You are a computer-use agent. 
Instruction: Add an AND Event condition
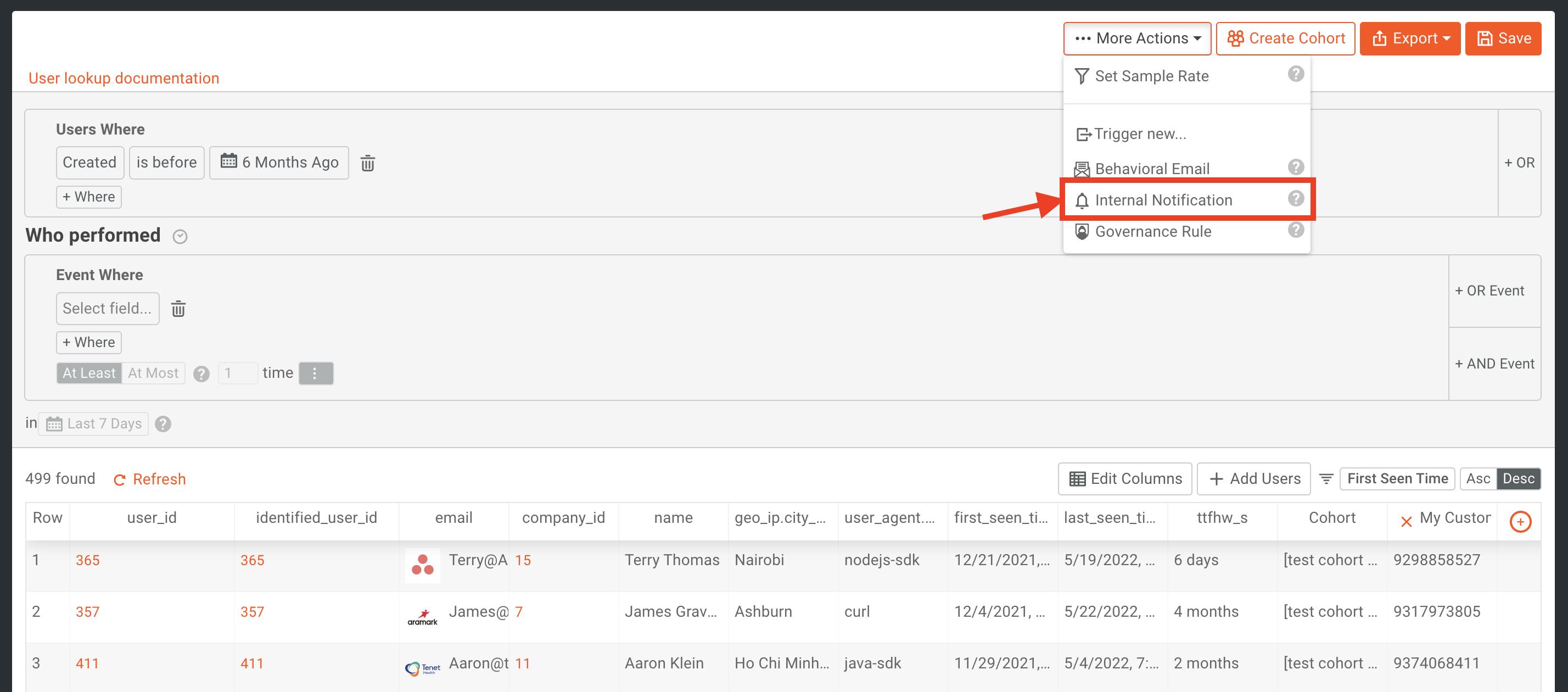(x=1494, y=364)
